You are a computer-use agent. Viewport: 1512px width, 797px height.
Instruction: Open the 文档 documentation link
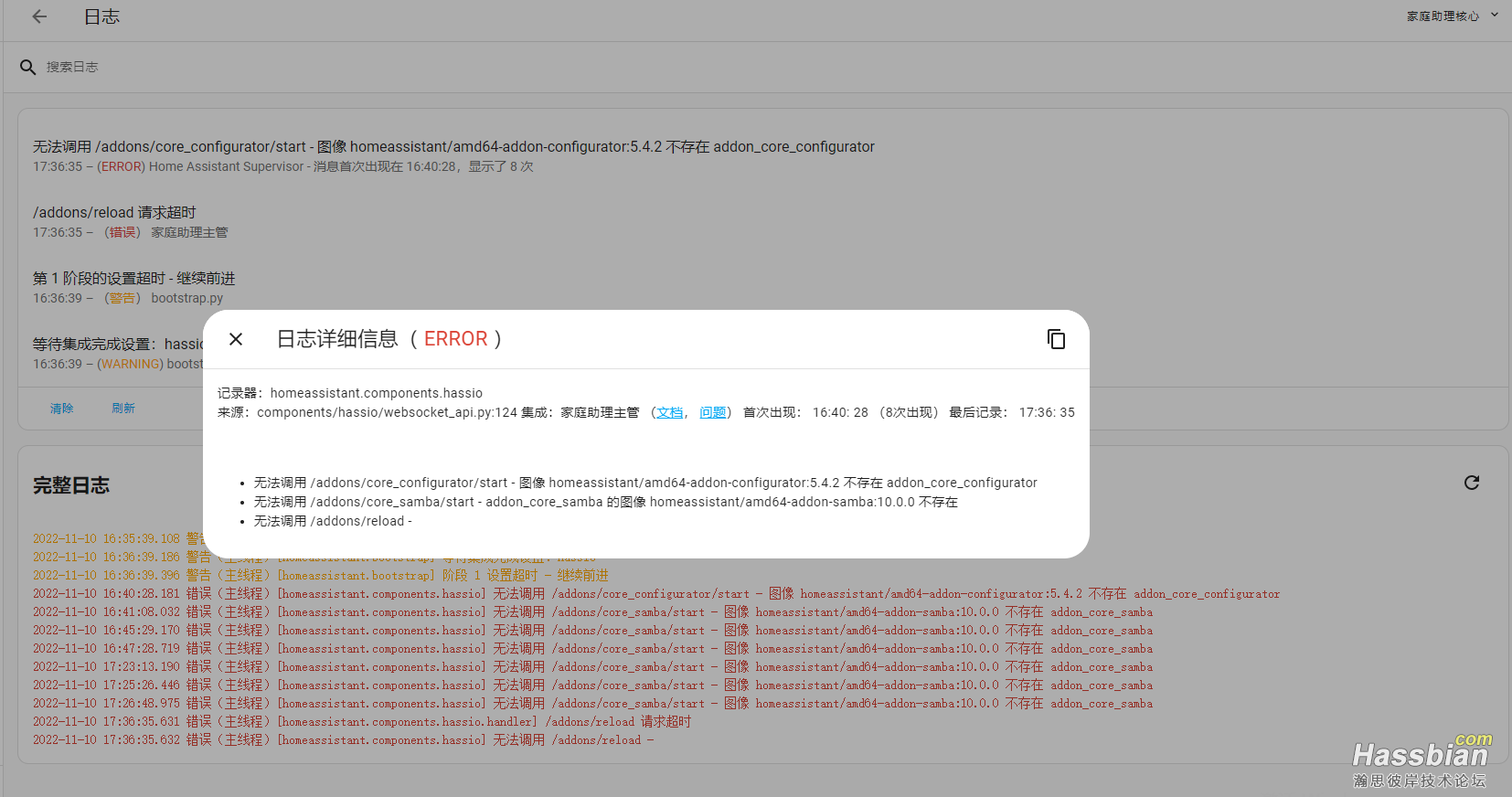coord(670,412)
